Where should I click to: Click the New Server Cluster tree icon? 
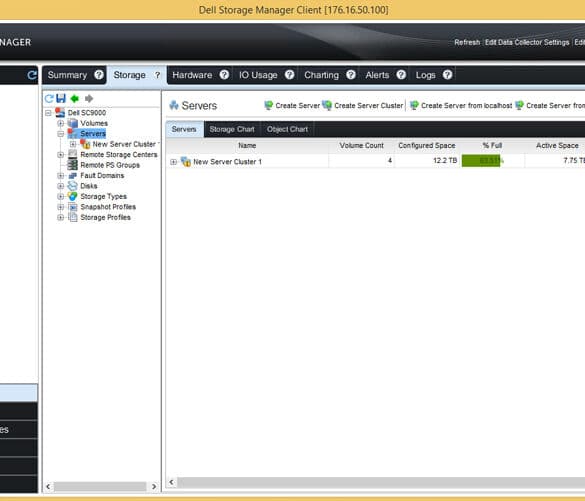[x=85, y=144]
